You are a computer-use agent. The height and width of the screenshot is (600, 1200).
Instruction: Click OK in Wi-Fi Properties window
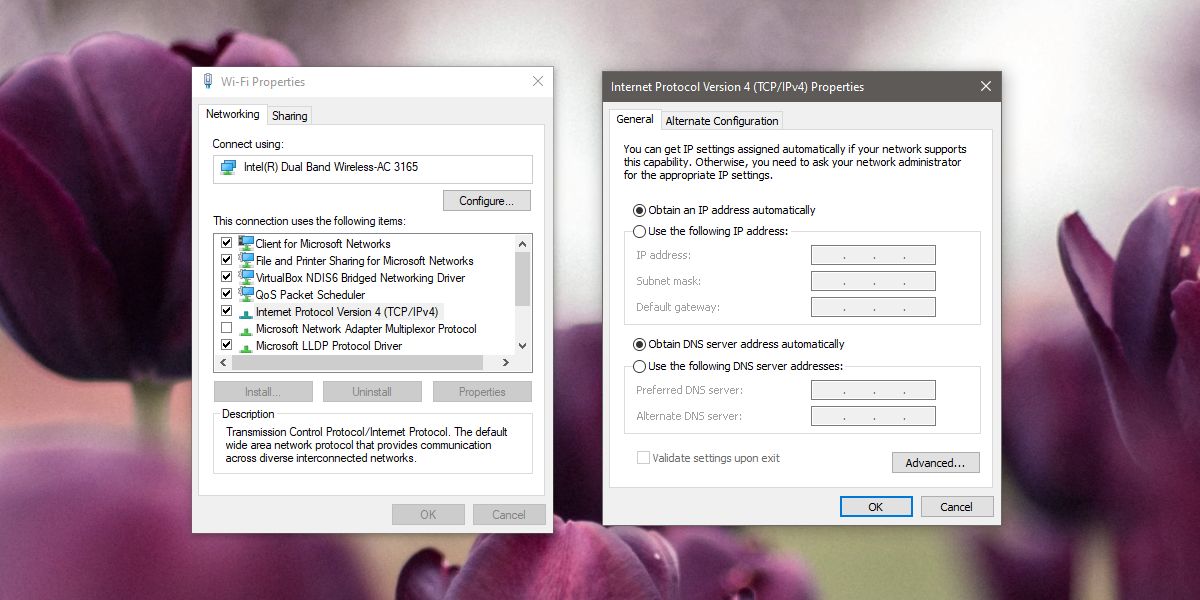click(x=428, y=515)
